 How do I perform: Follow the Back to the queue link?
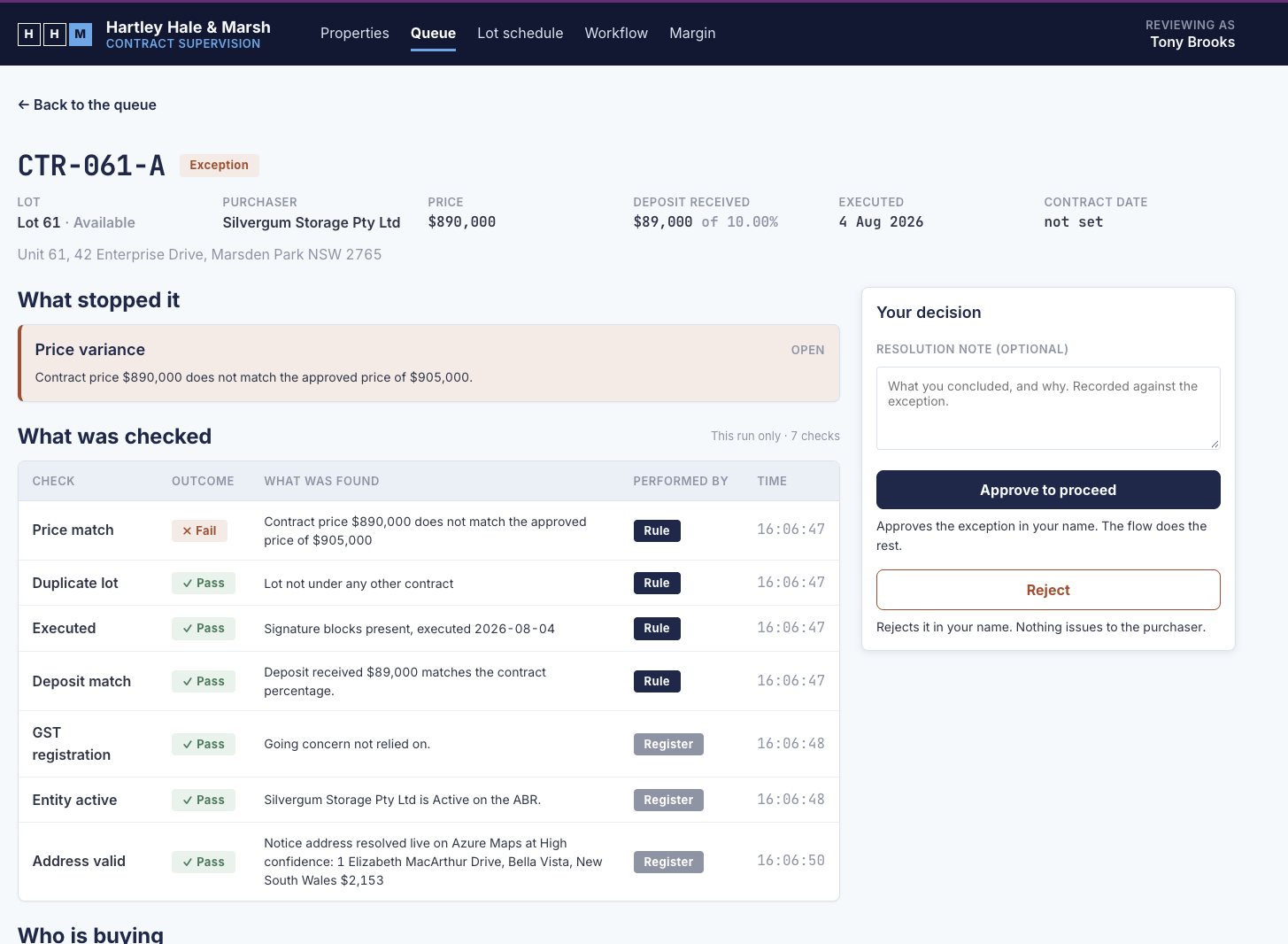[x=87, y=104]
